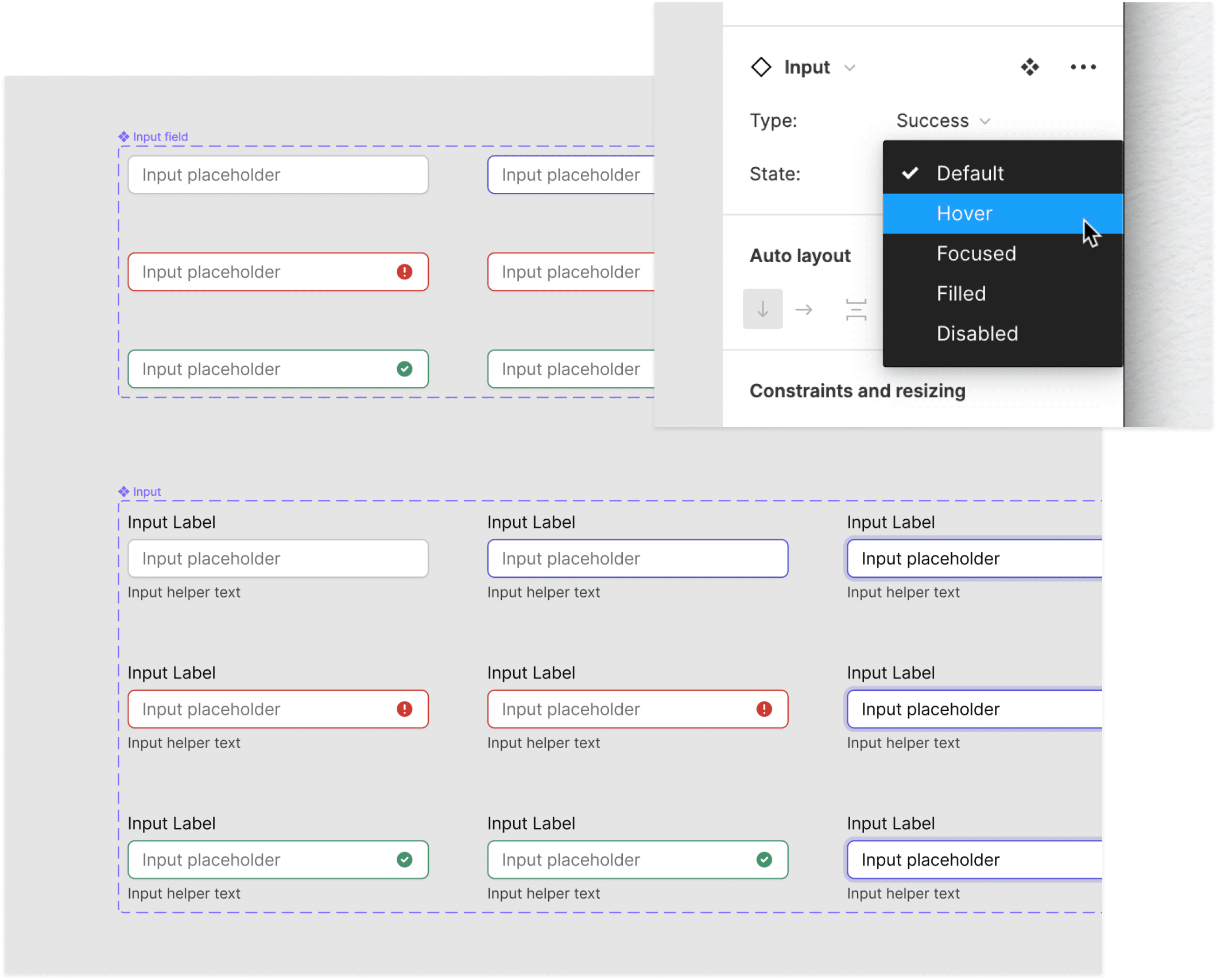Viewport: 1217px width, 980px height.
Task: Click the component move handle icon
Action: point(1029,67)
